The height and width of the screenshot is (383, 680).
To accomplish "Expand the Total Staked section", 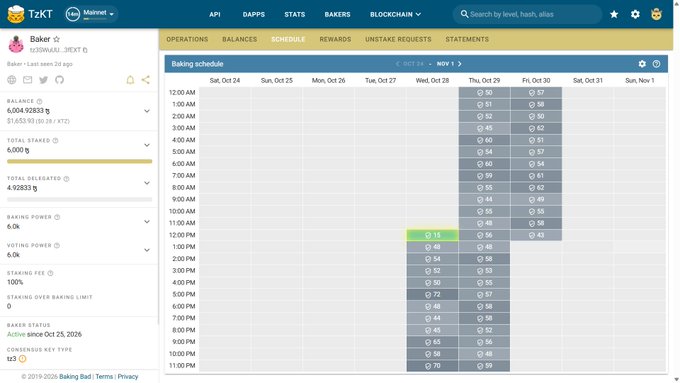I will tap(147, 145).
